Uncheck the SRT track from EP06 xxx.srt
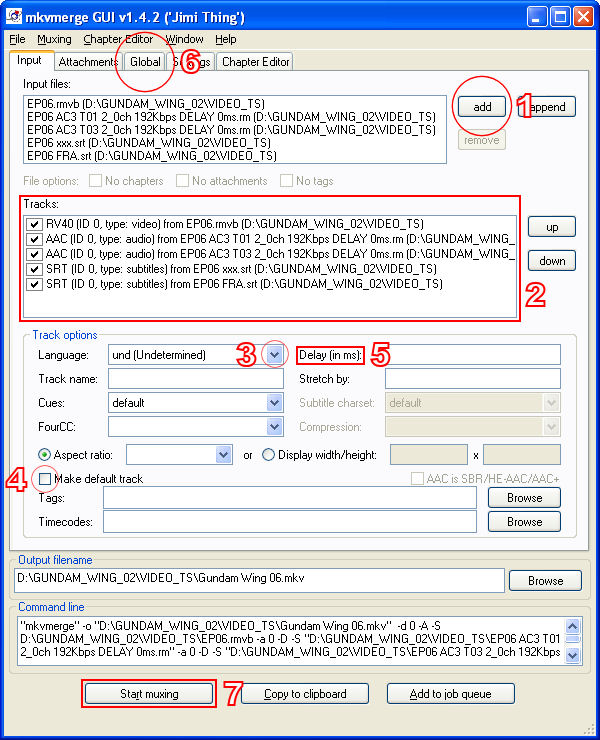 [34, 269]
